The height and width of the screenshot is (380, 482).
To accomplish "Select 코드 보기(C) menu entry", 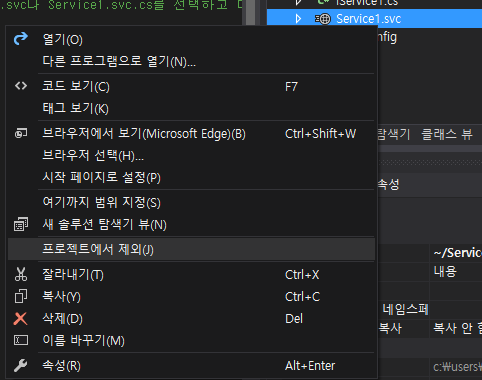I will (x=191, y=86).
